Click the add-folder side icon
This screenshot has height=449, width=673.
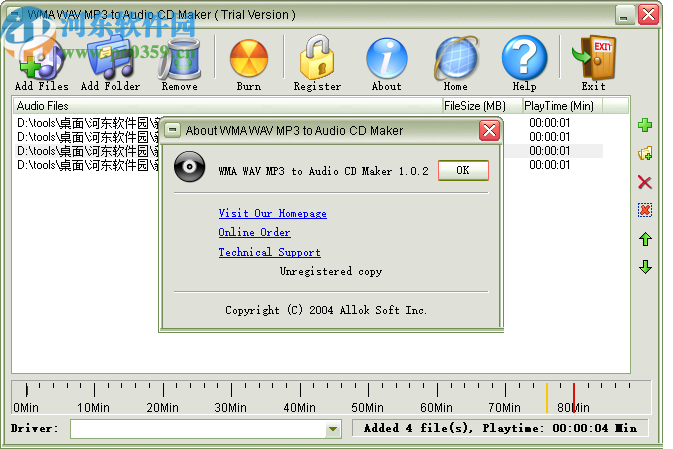click(645, 153)
